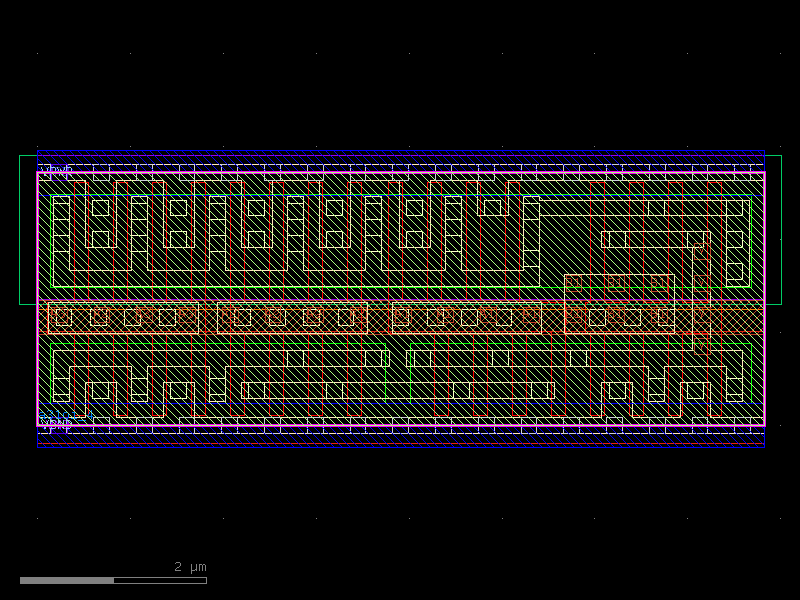
Task: Click the 2 µm scale bar
Action: click(188, 566)
